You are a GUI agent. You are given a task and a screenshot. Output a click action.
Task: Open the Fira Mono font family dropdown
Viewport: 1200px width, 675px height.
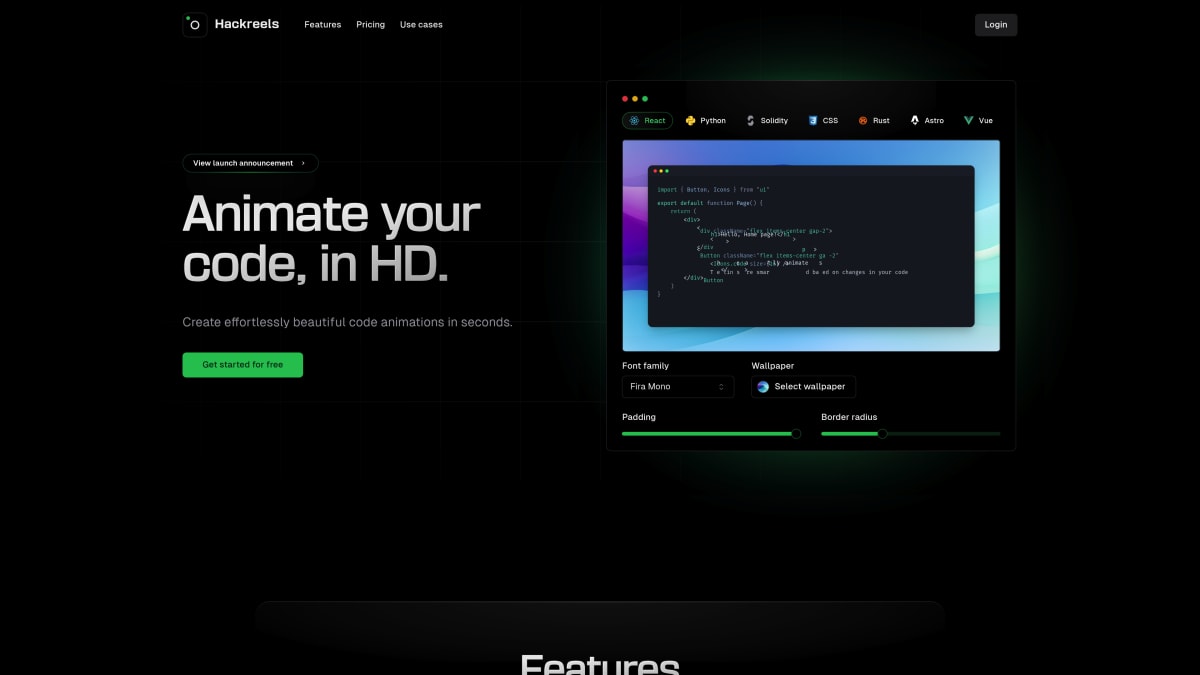678,387
